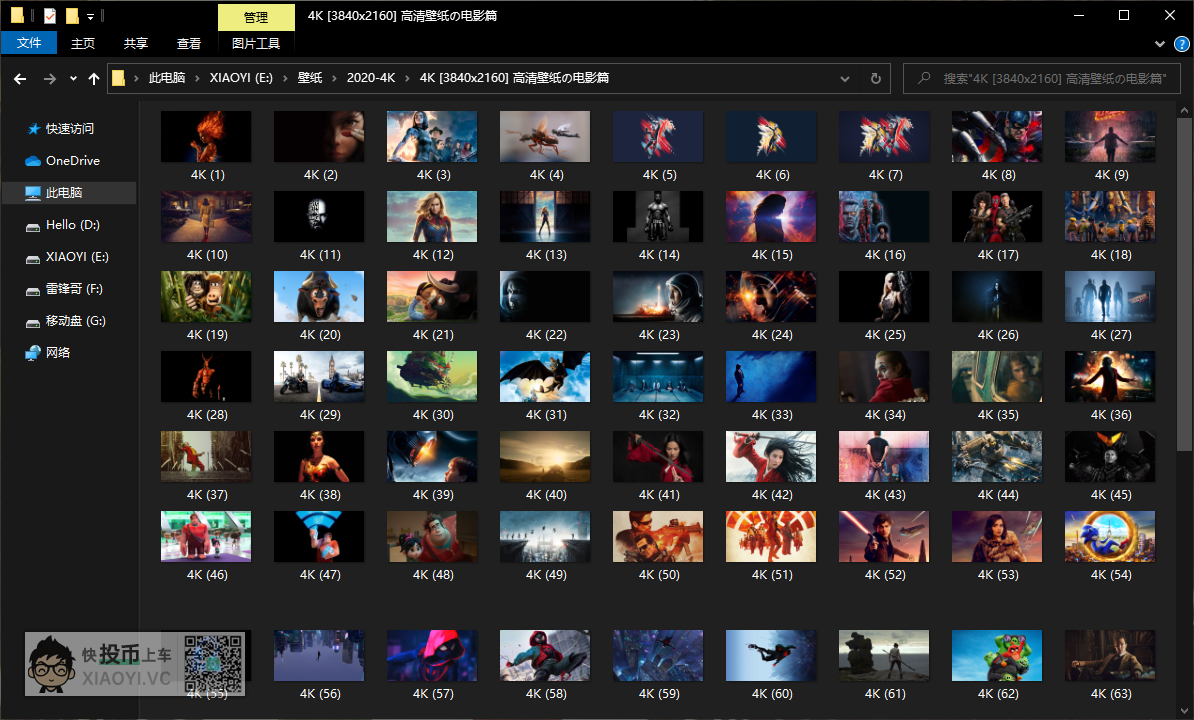Select the 4K (31) dragon thumbnail
The image size is (1194, 720).
[x=544, y=376]
